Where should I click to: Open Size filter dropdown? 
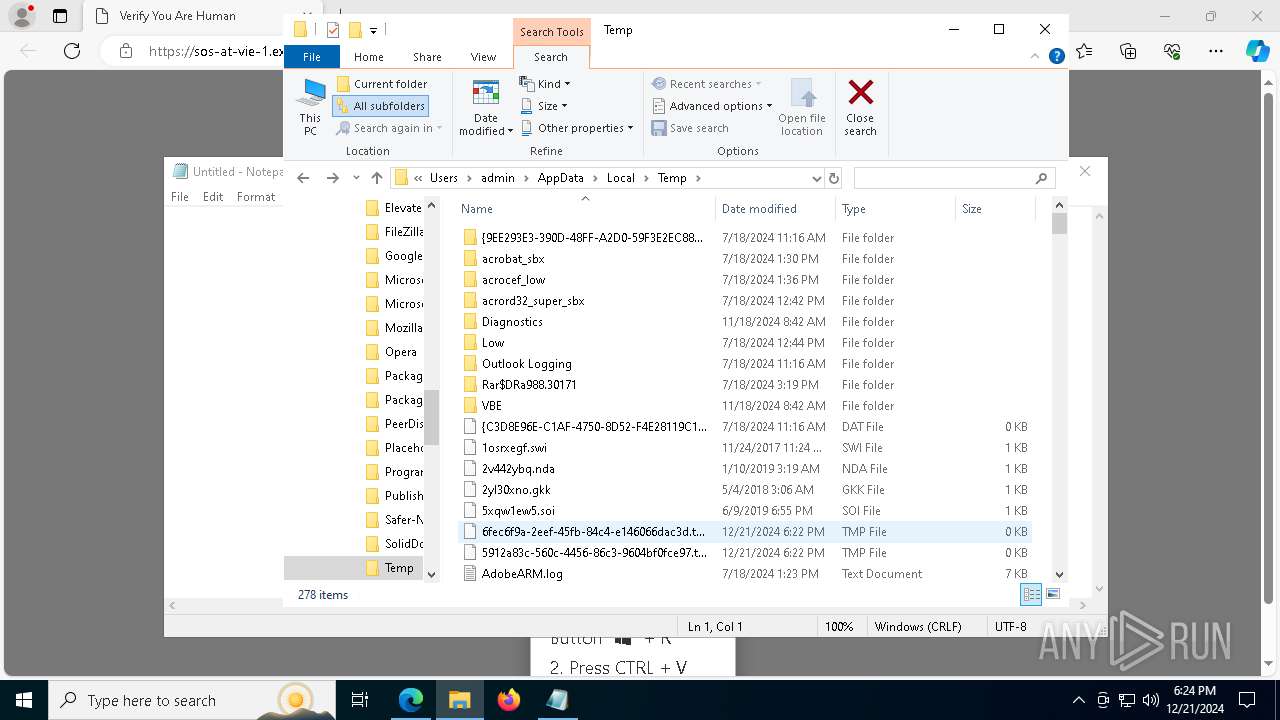tap(545, 106)
